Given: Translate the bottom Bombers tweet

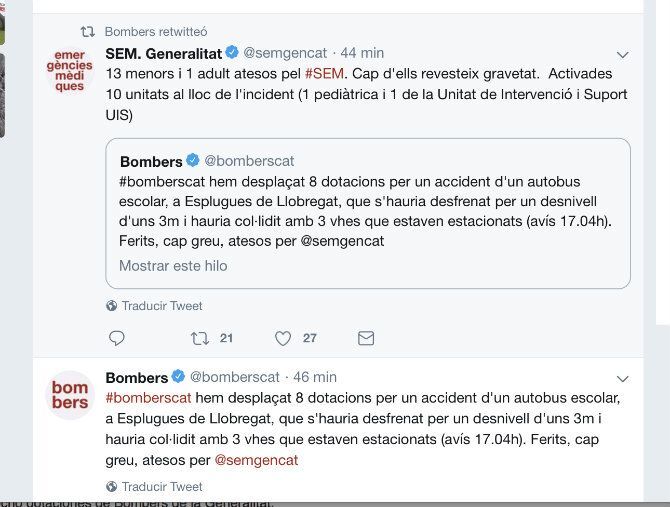Looking at the screenshot, I should click(162, 487).
